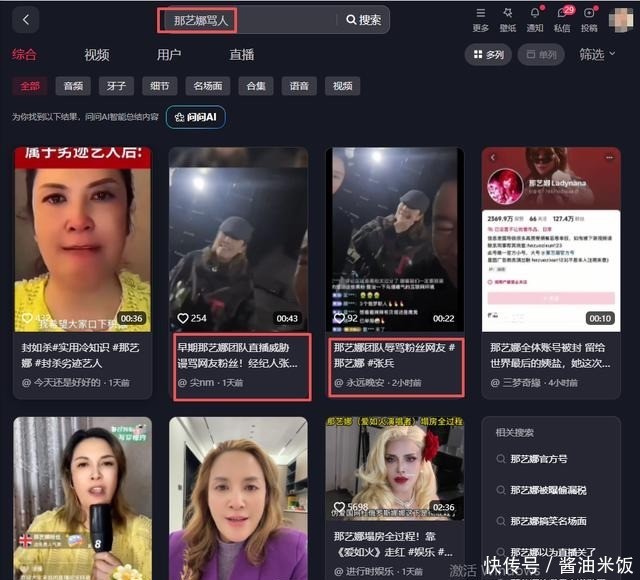Select the 合集 filter chip
Viewport: 640px width, 580px height.
(256, 86)
